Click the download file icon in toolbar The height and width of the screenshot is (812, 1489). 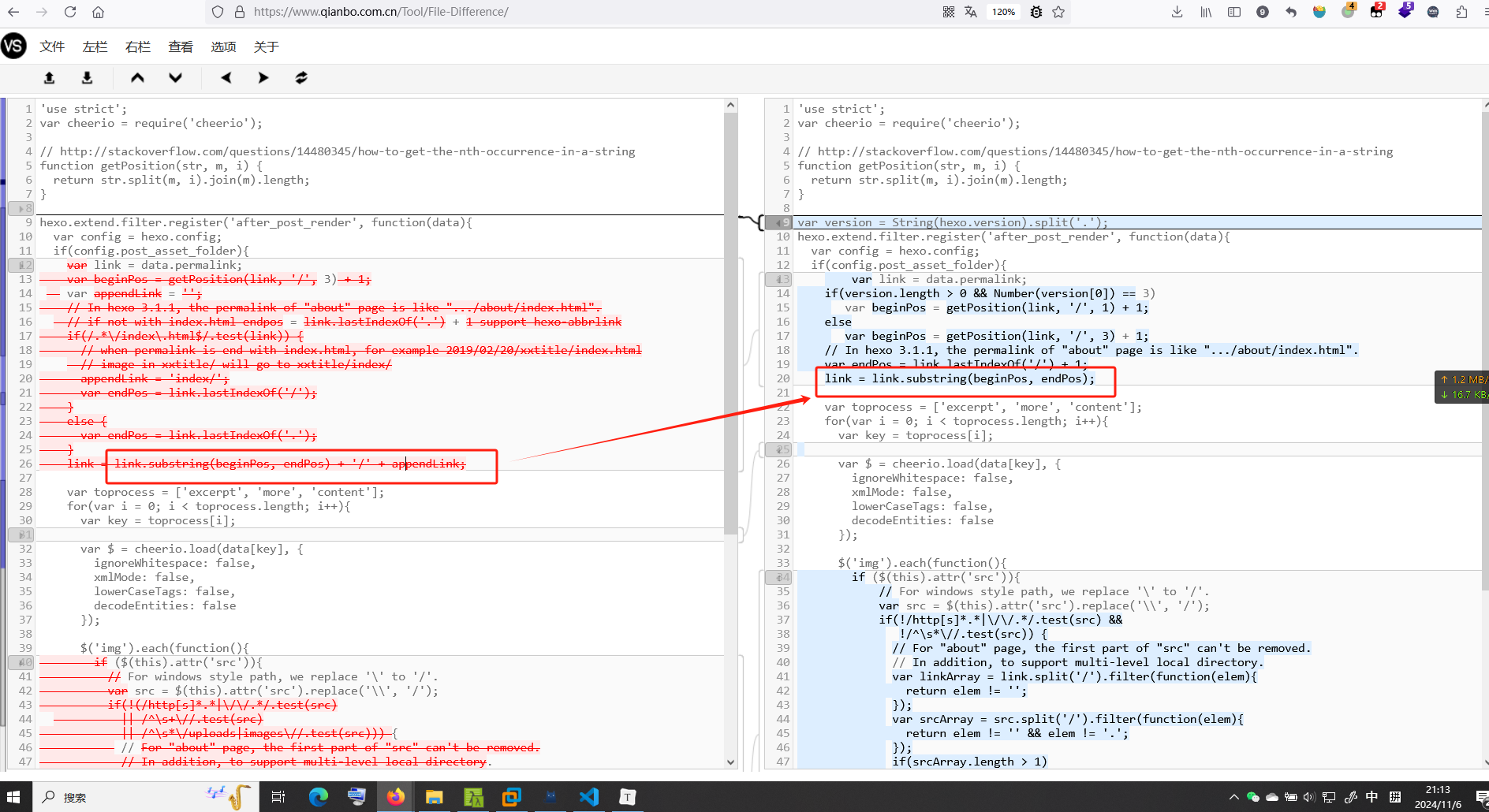(x=87, y=78)
